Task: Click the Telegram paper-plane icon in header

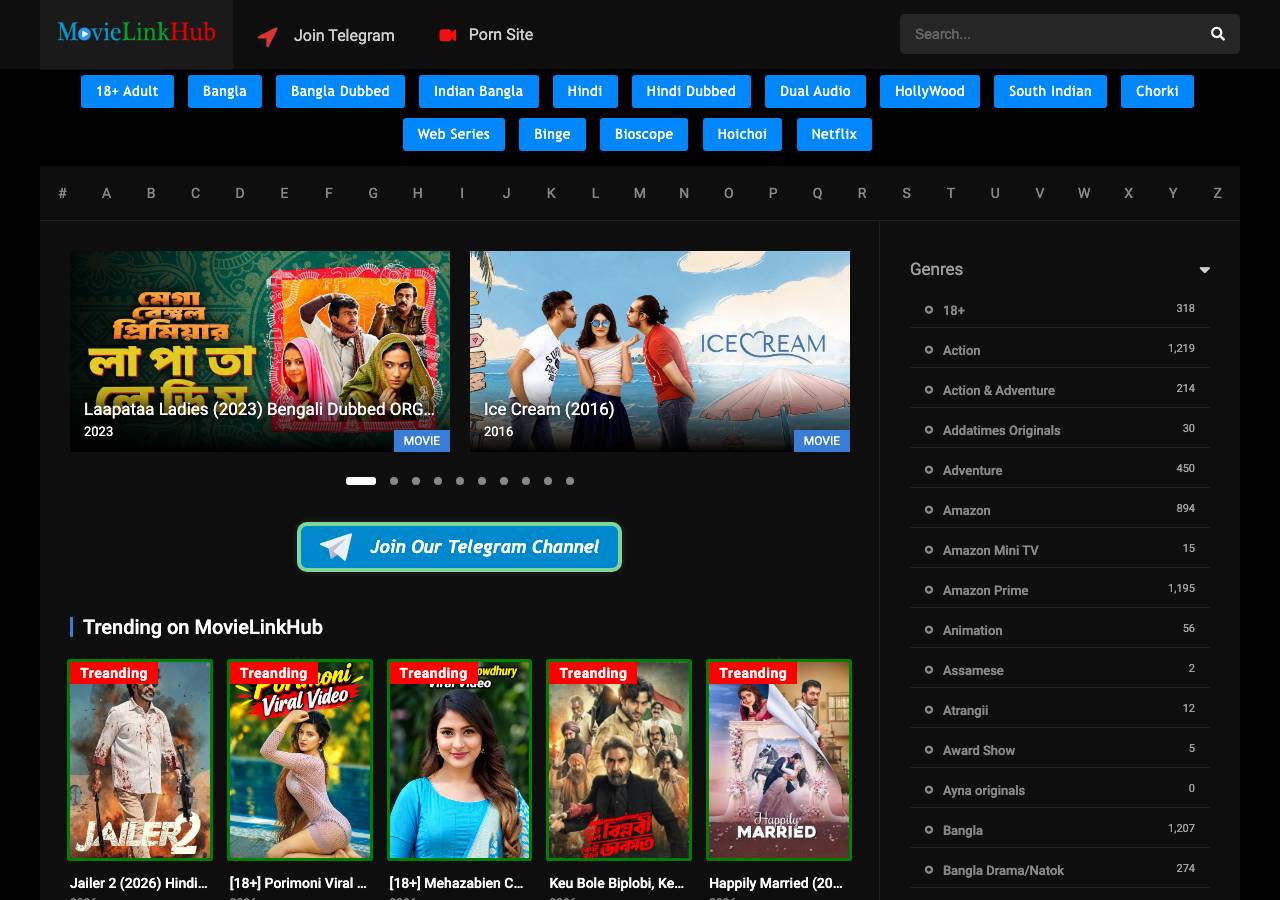Action: [x=267, y=37]
